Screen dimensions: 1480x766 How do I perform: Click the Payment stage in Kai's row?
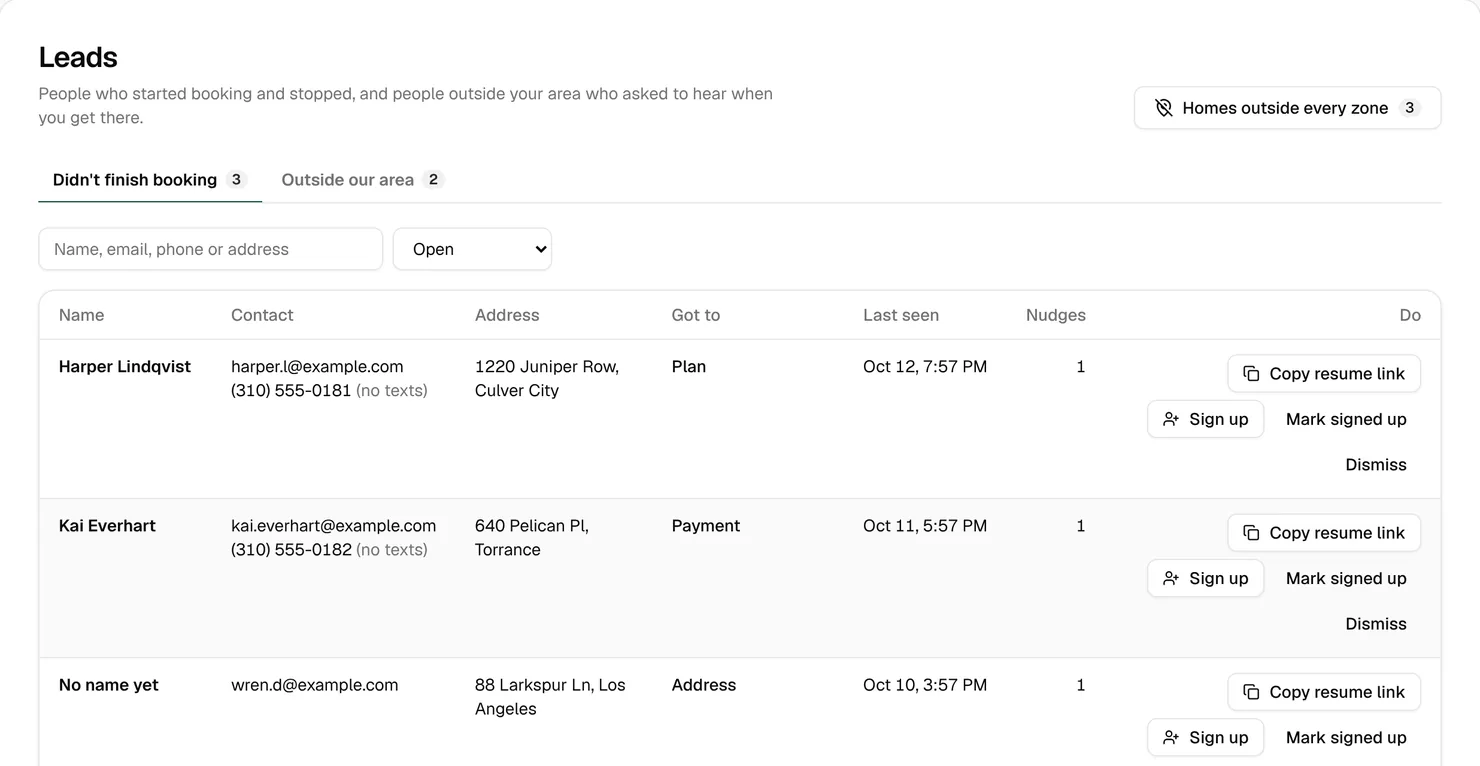tap(706, 526)
